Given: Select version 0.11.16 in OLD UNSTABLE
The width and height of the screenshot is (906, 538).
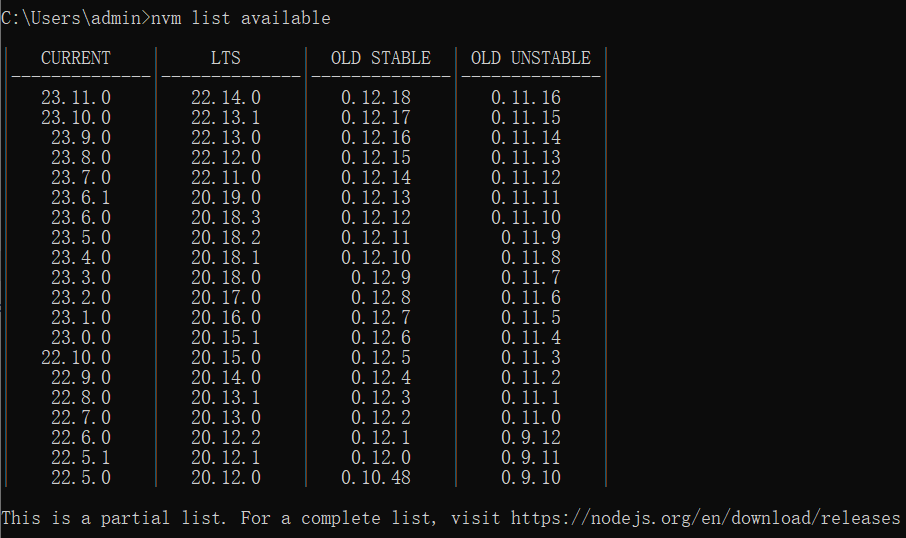Looking at the screenshot, I should (526, 98).
